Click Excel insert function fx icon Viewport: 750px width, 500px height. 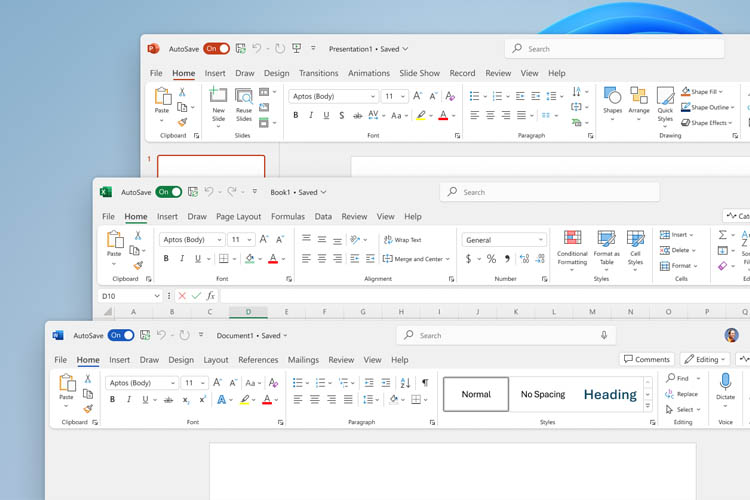point(210,296)
